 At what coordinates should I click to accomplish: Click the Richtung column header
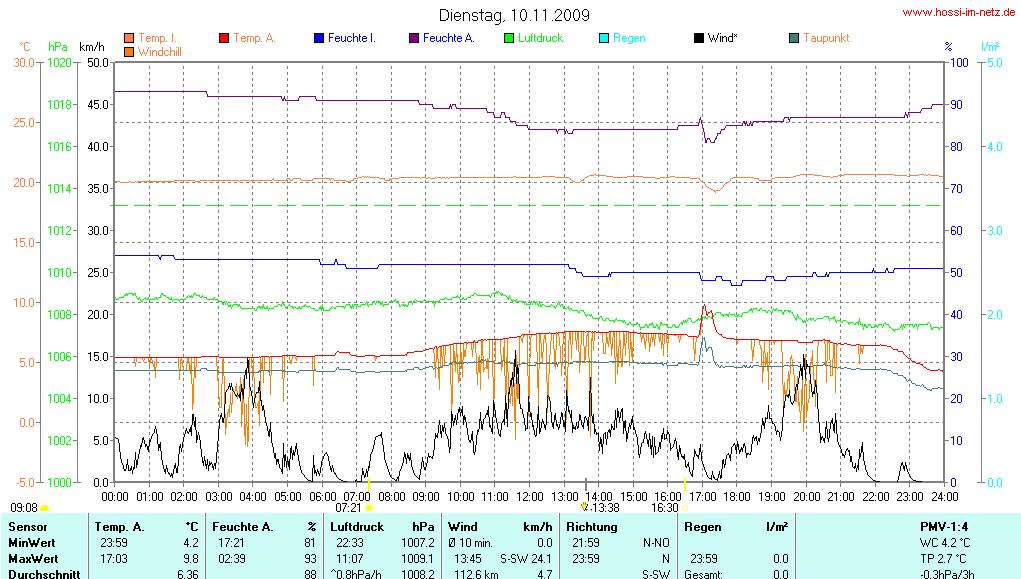pyautogui.click(x=592, y=526)
